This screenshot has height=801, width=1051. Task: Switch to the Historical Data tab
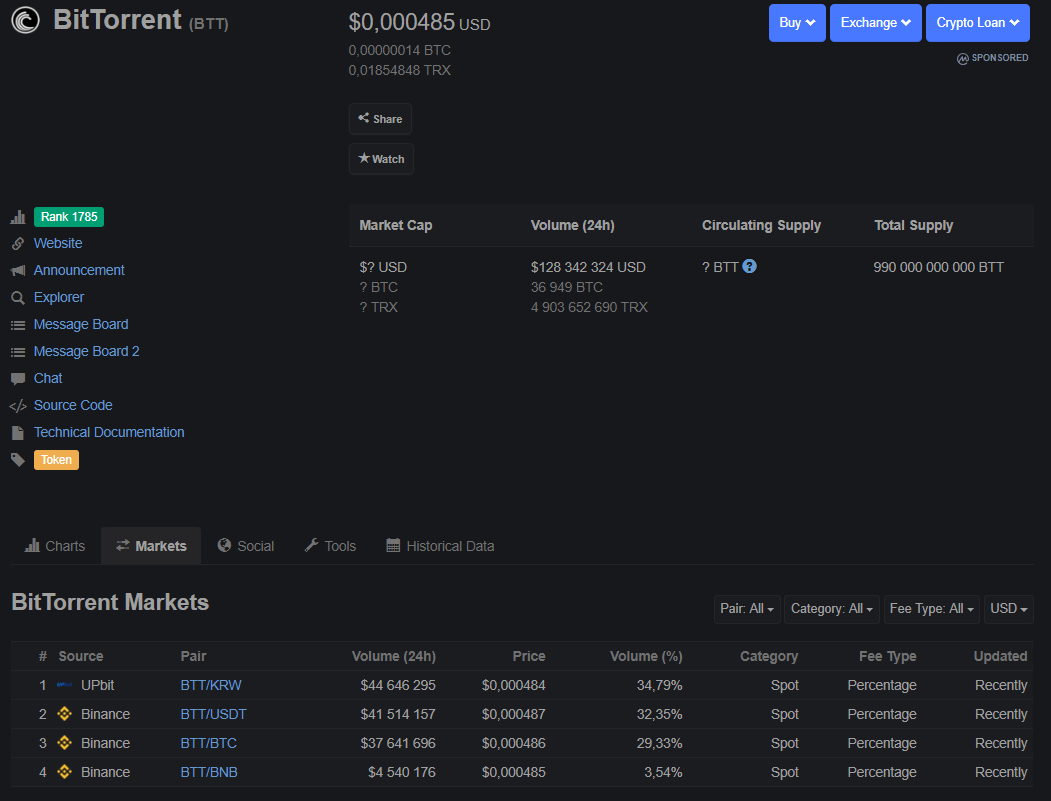pyautogui.click(x=440, y=545)
